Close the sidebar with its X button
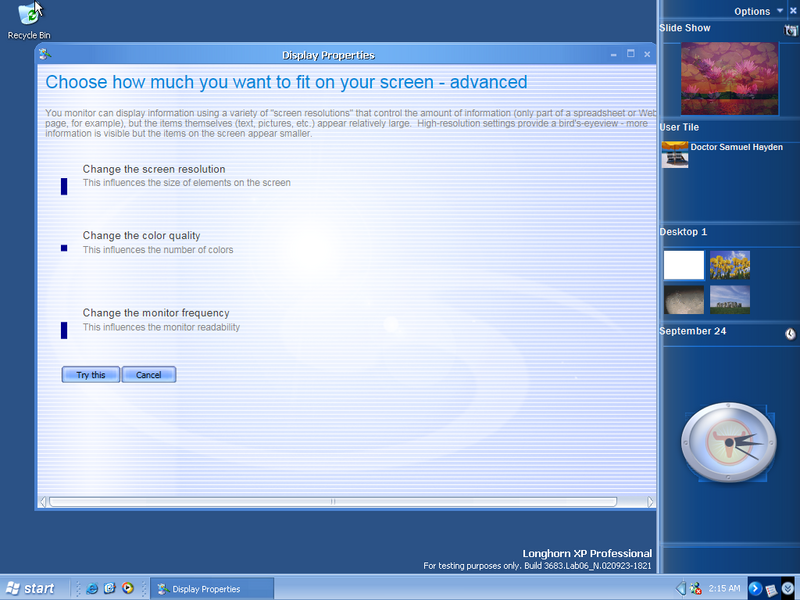Screen dimensions: 800x600 [793, 11]
